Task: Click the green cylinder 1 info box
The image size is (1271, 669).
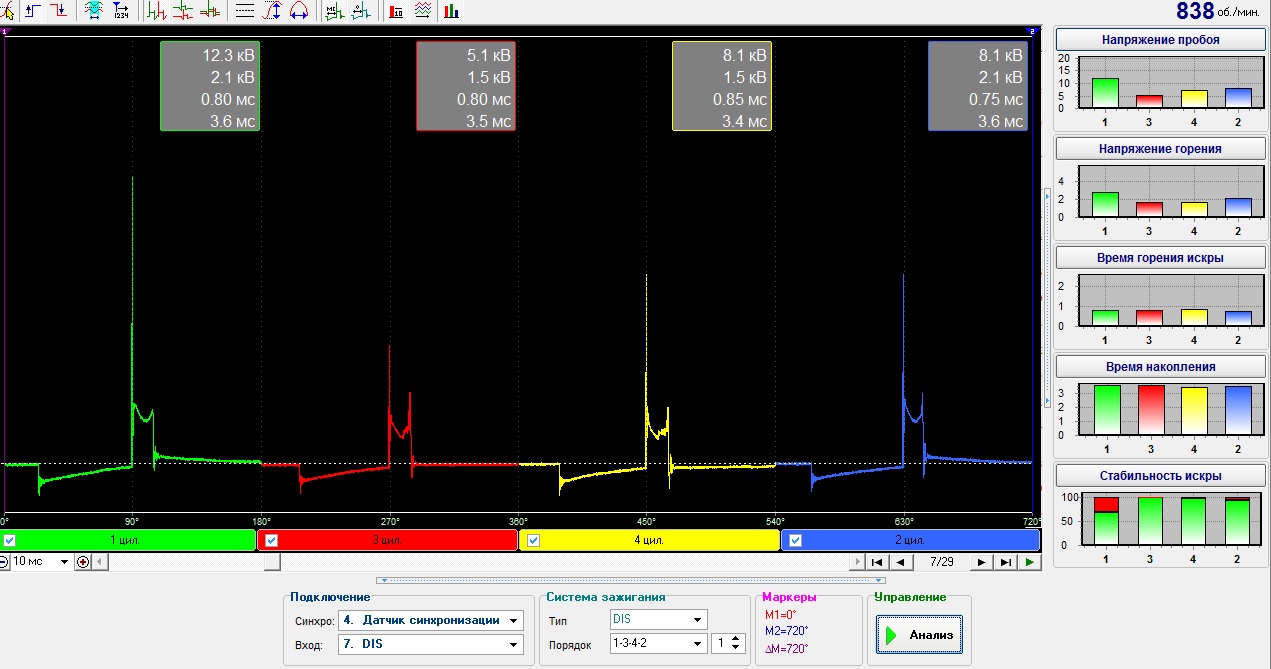Action: point(209,86)
